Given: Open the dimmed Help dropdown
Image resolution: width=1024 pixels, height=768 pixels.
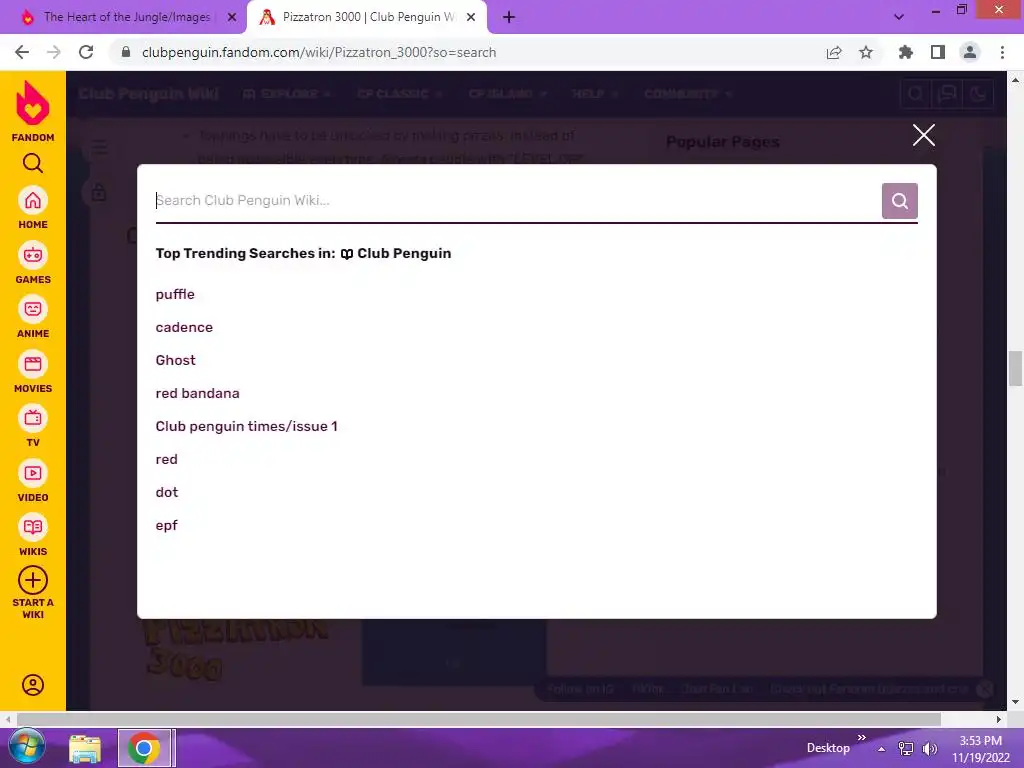Looking at the screenshot, I should (x=595, y=94).
